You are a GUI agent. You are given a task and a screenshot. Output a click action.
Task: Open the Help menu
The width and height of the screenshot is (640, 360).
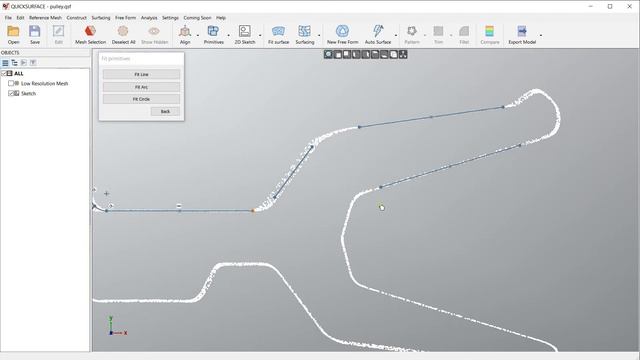coord(221,18)
